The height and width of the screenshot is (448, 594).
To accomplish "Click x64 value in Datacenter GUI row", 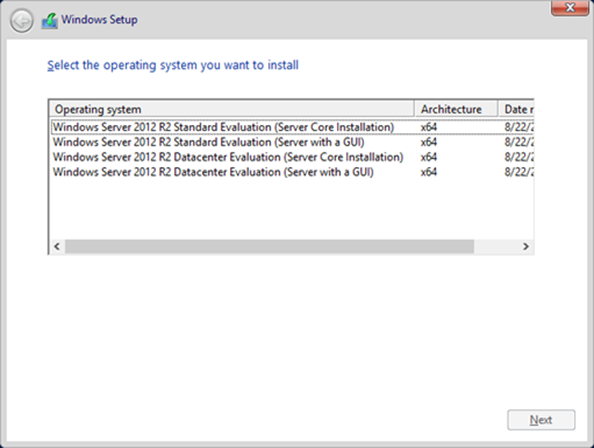I will (x=428, y=172).
